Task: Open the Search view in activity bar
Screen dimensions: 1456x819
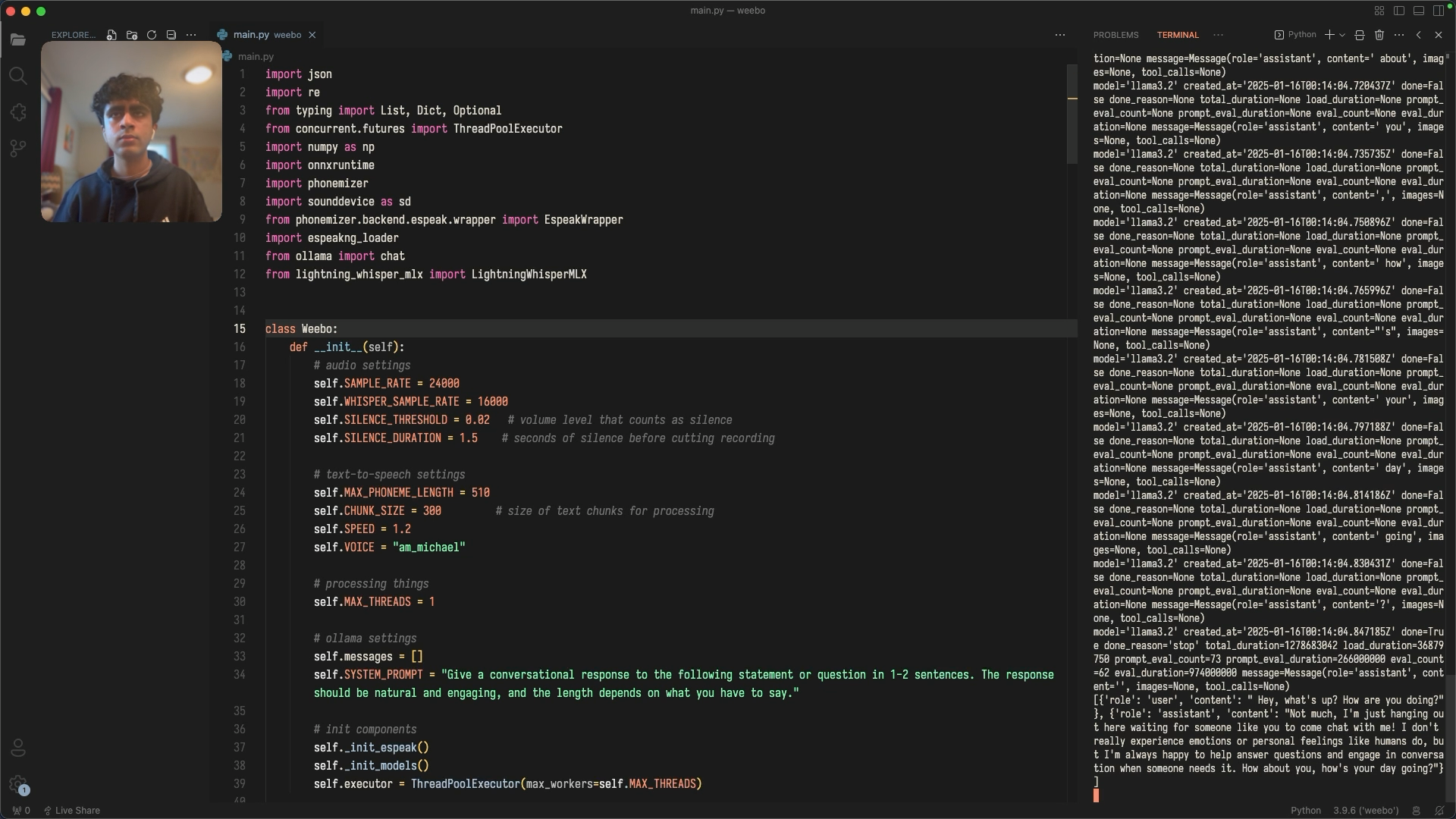Action: click(18, 76)
